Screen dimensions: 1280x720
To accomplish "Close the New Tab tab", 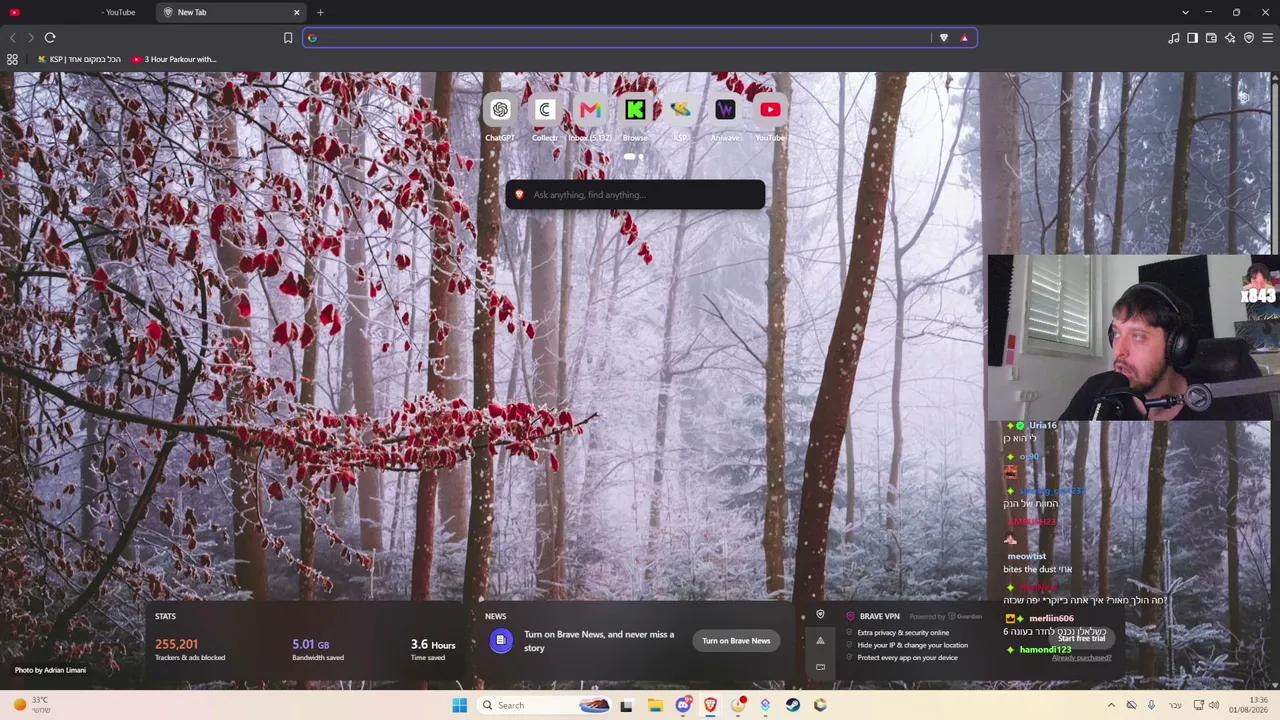I will tap(296, 12).
